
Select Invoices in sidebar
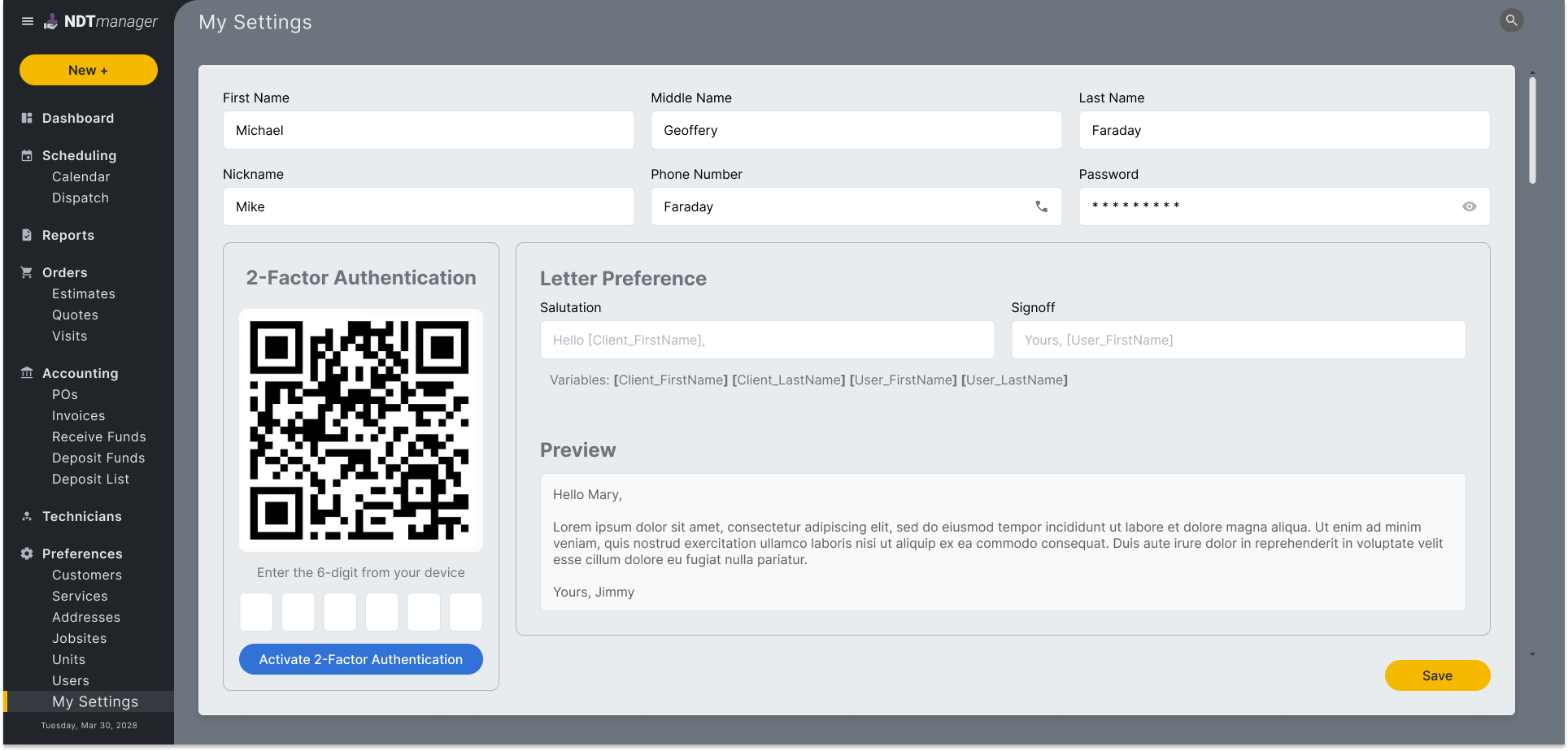(x=79, y=415)
